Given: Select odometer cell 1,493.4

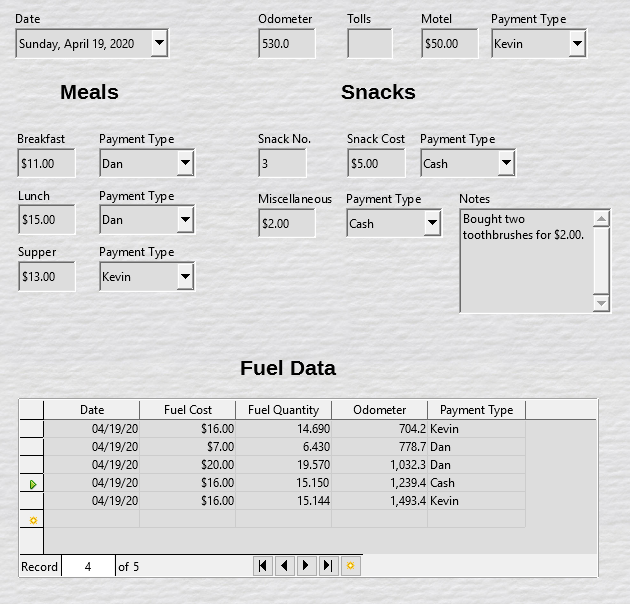Looking at the screenshot, I should (x=380, y=501).
